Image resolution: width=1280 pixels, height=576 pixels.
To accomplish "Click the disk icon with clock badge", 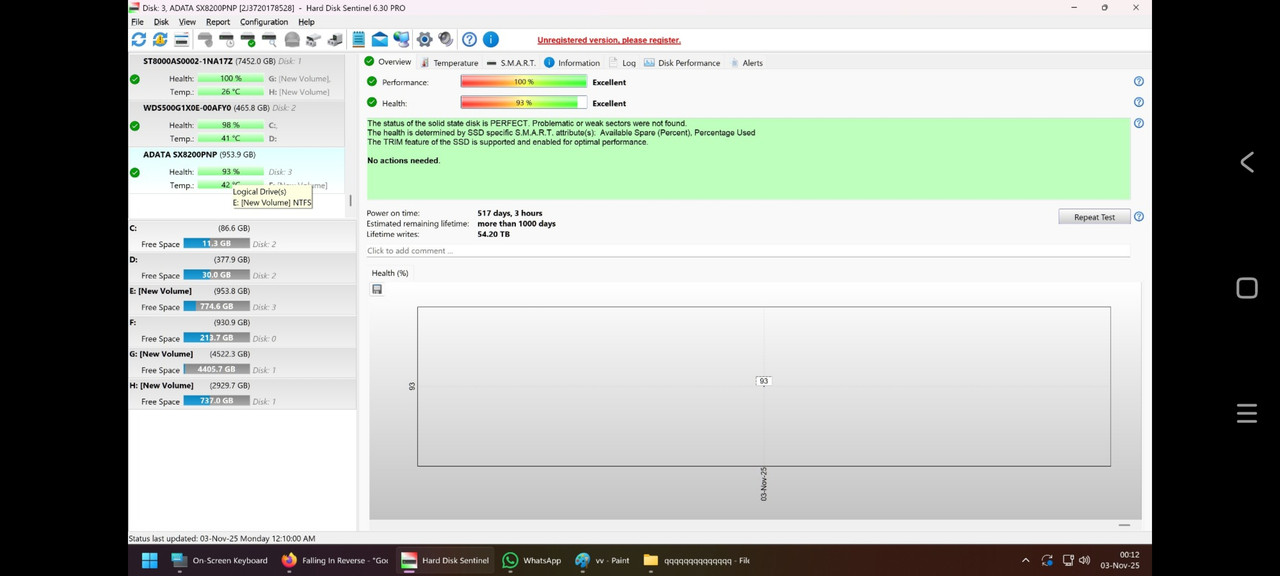I will tap(227, 40).
